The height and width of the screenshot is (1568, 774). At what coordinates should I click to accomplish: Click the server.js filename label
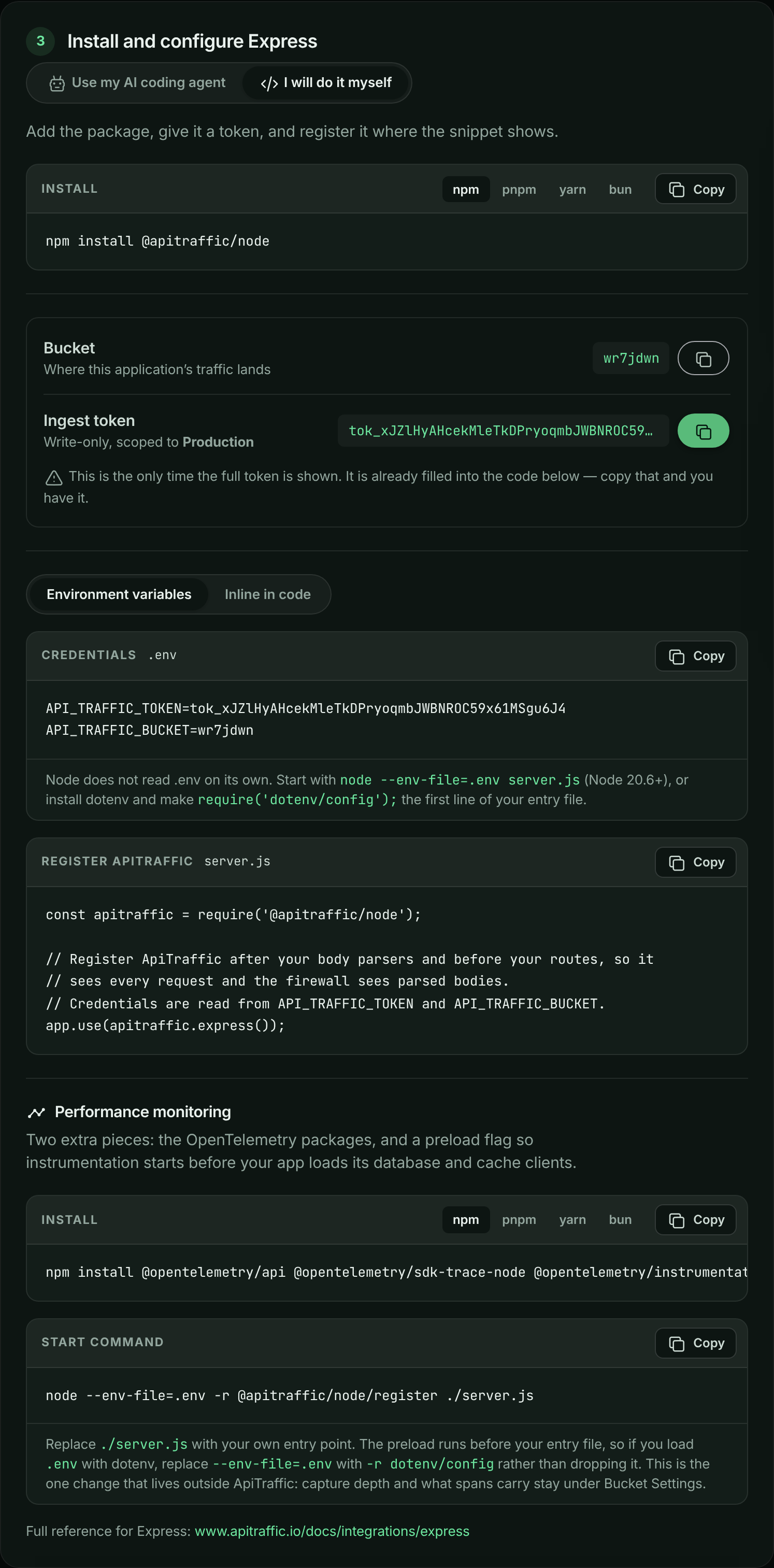click(x=237, y=861)
